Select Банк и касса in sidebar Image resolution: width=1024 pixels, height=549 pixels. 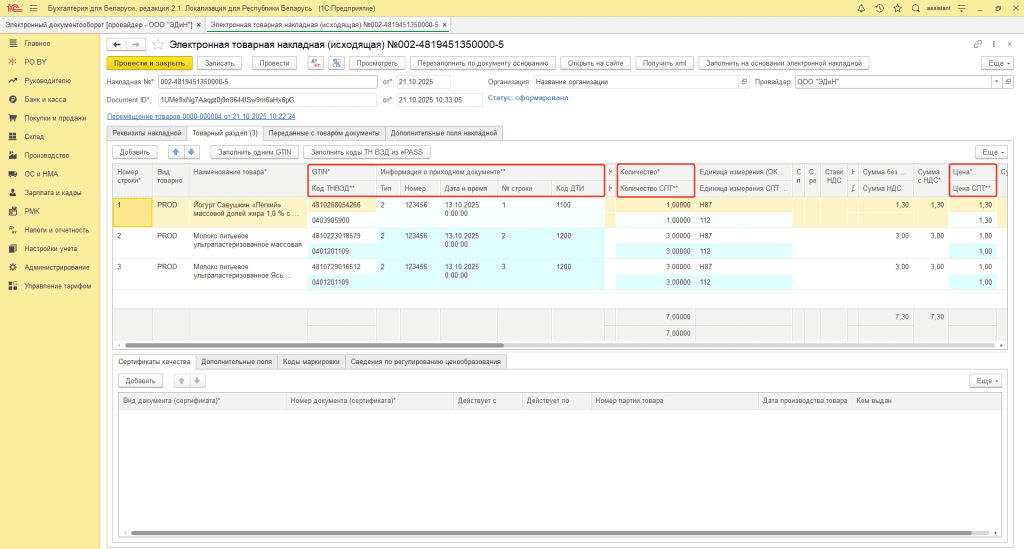pyautogui.click(x=47, y=99)
